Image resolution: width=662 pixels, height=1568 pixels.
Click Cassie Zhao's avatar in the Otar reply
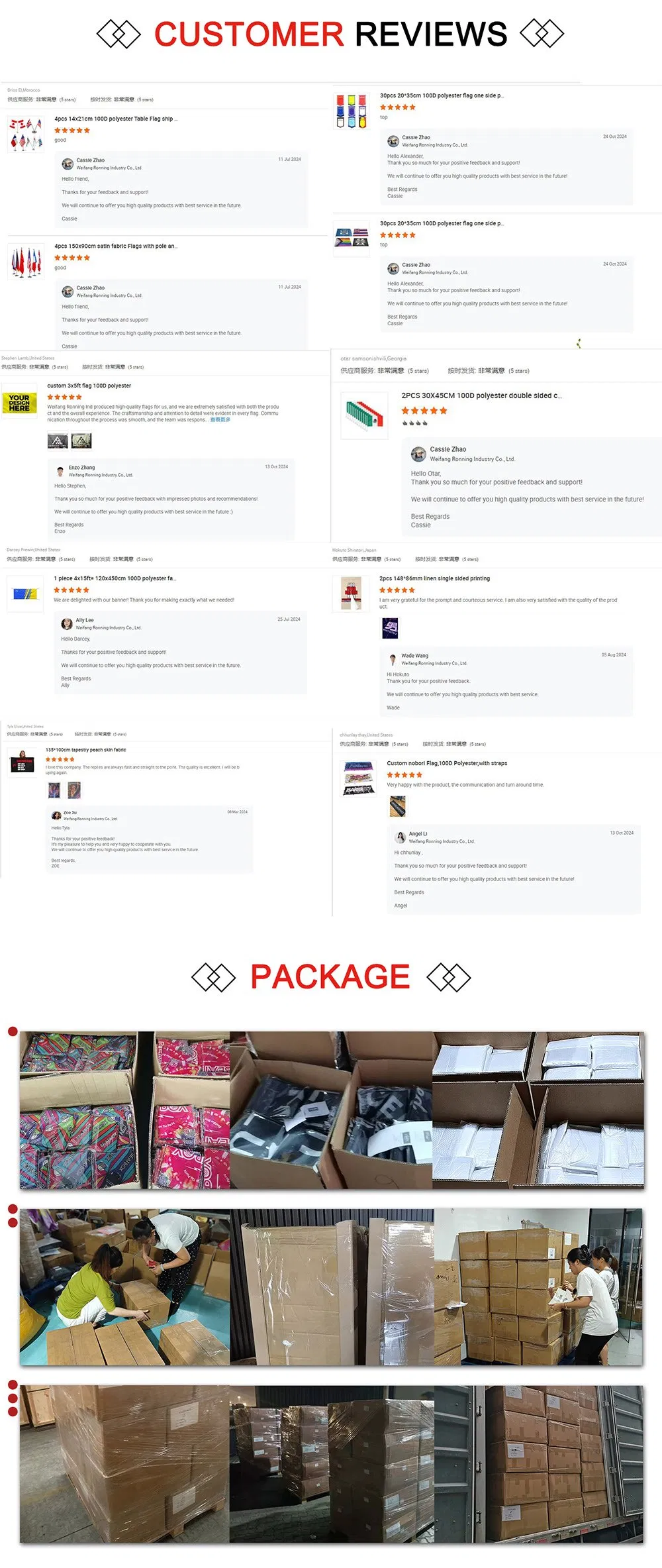click(418, 454)
